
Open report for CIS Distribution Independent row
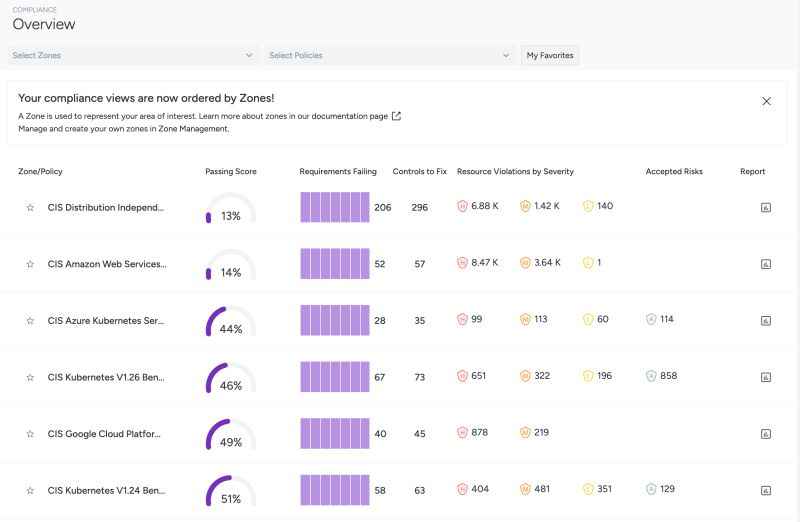coord(766,208)
